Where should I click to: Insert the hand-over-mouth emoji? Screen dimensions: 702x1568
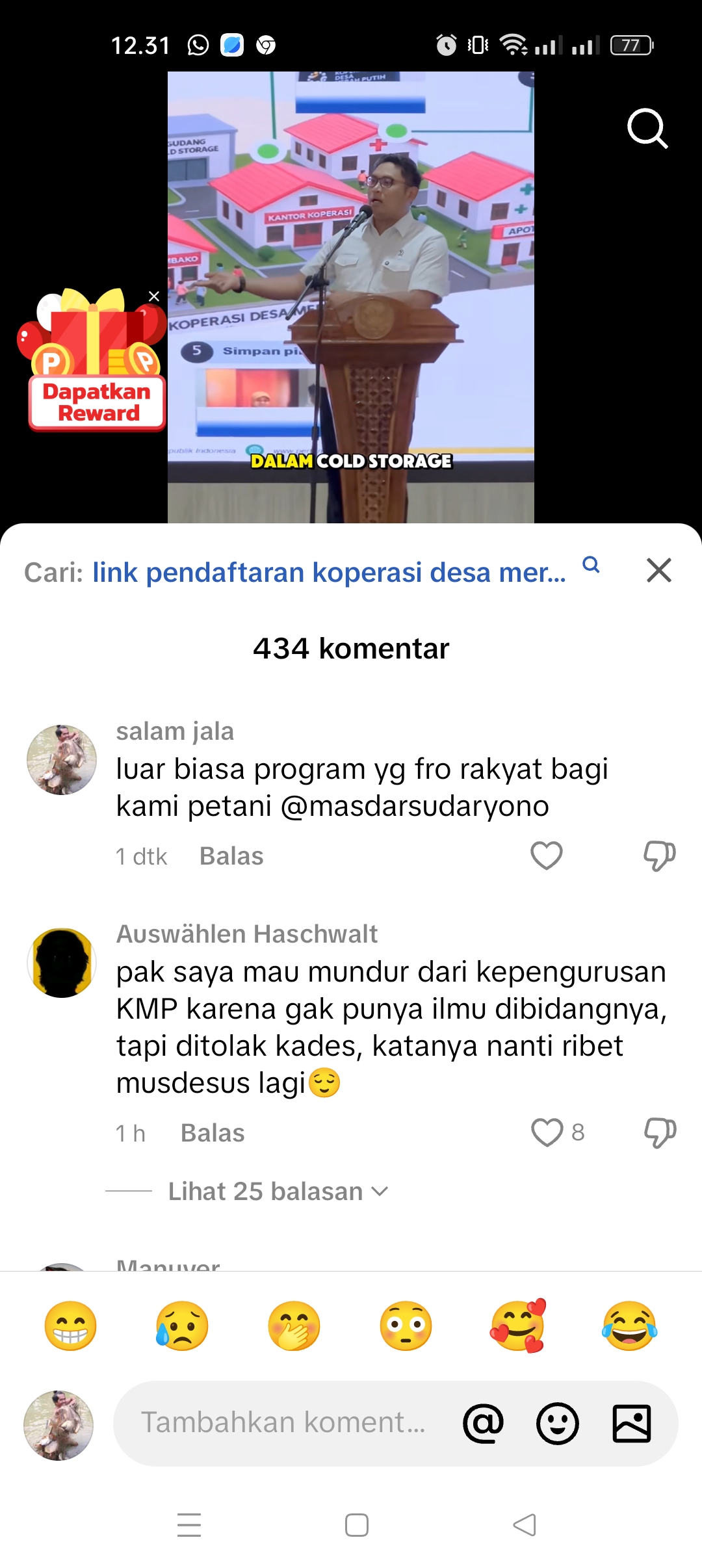click(294, 1326)
